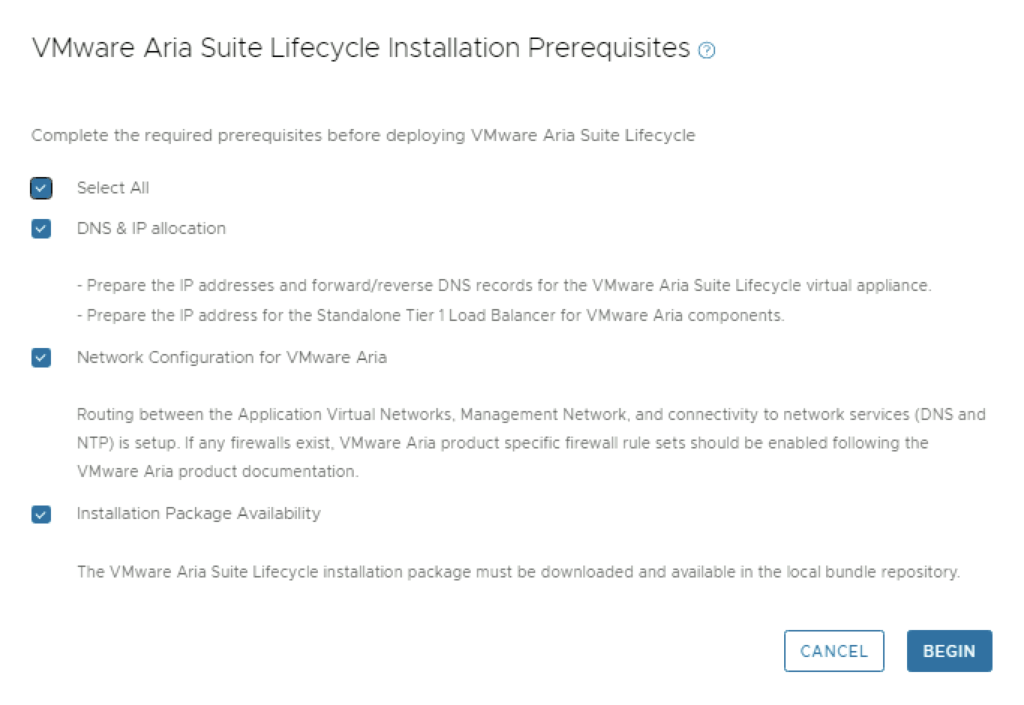
Task: Click the local bundle repository description text
Action: click(x=518, y=573)
